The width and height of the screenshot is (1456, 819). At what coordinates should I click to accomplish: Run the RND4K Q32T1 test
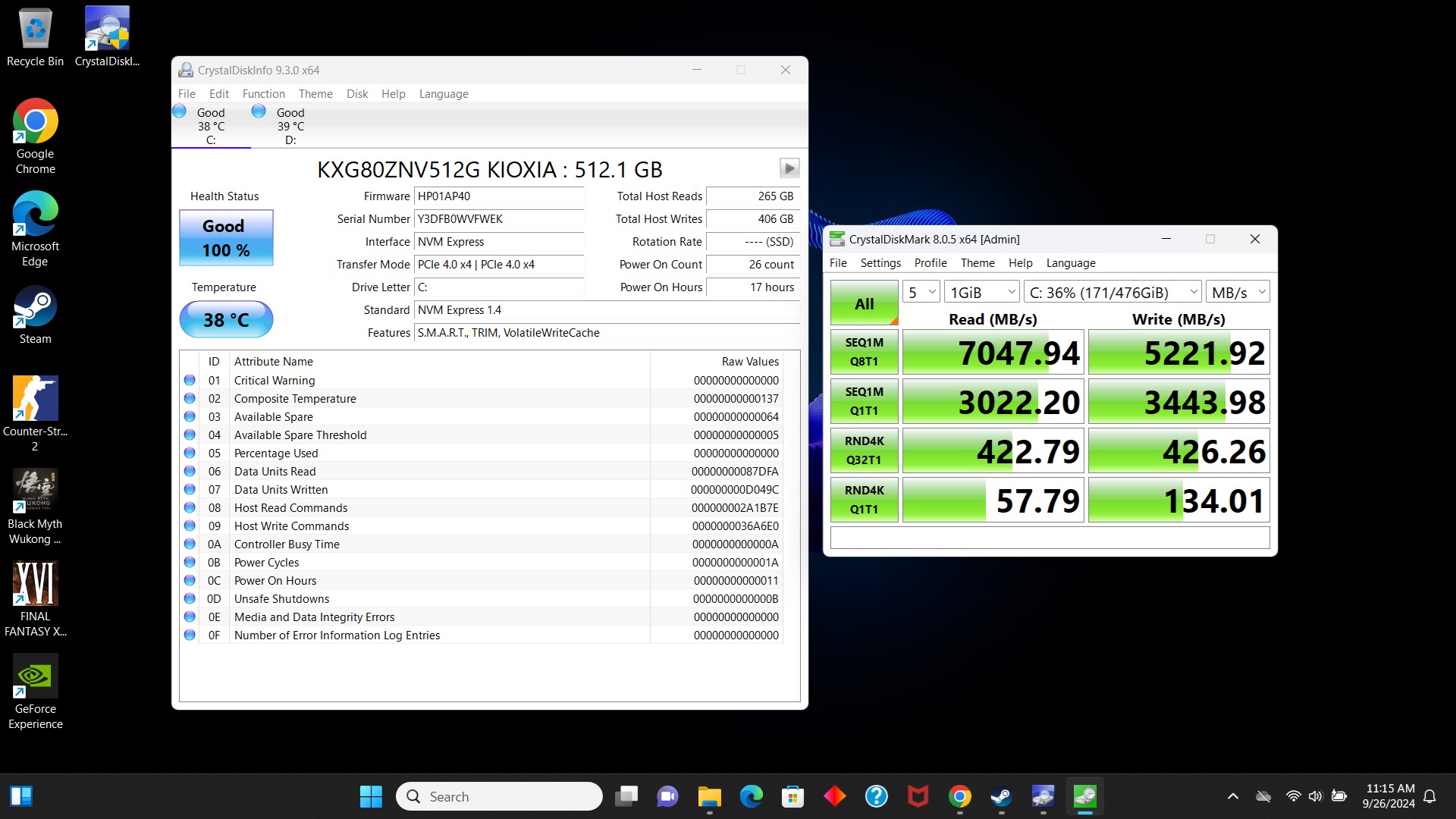coord(864,450)
